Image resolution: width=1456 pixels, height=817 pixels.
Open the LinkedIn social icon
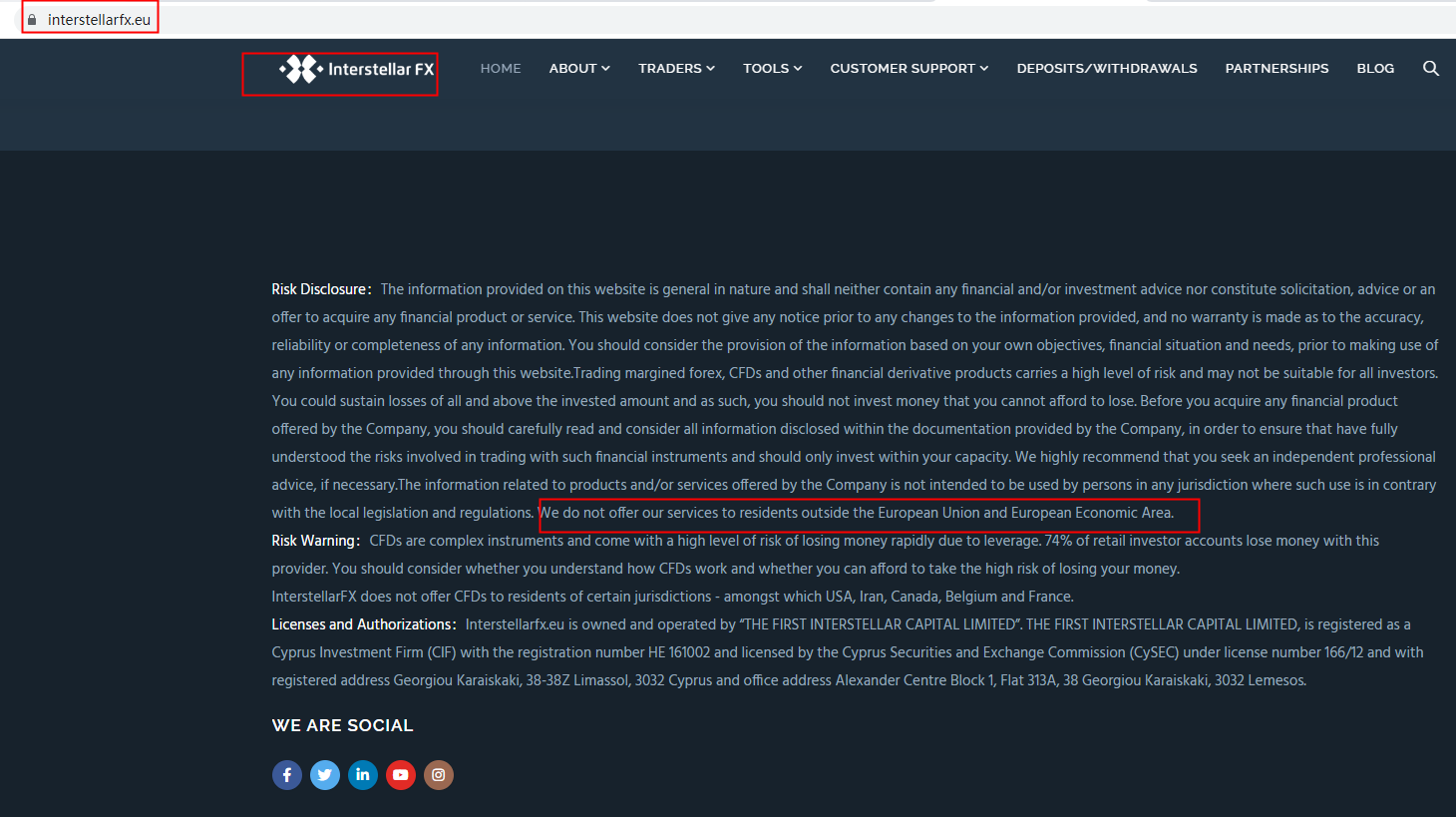(363, 775)
